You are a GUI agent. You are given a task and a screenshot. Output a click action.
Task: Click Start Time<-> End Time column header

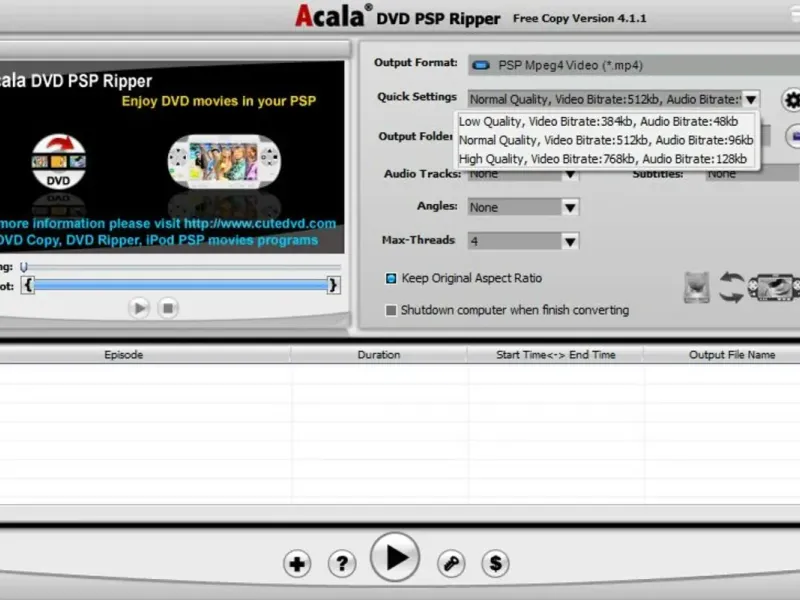[556, 355]
